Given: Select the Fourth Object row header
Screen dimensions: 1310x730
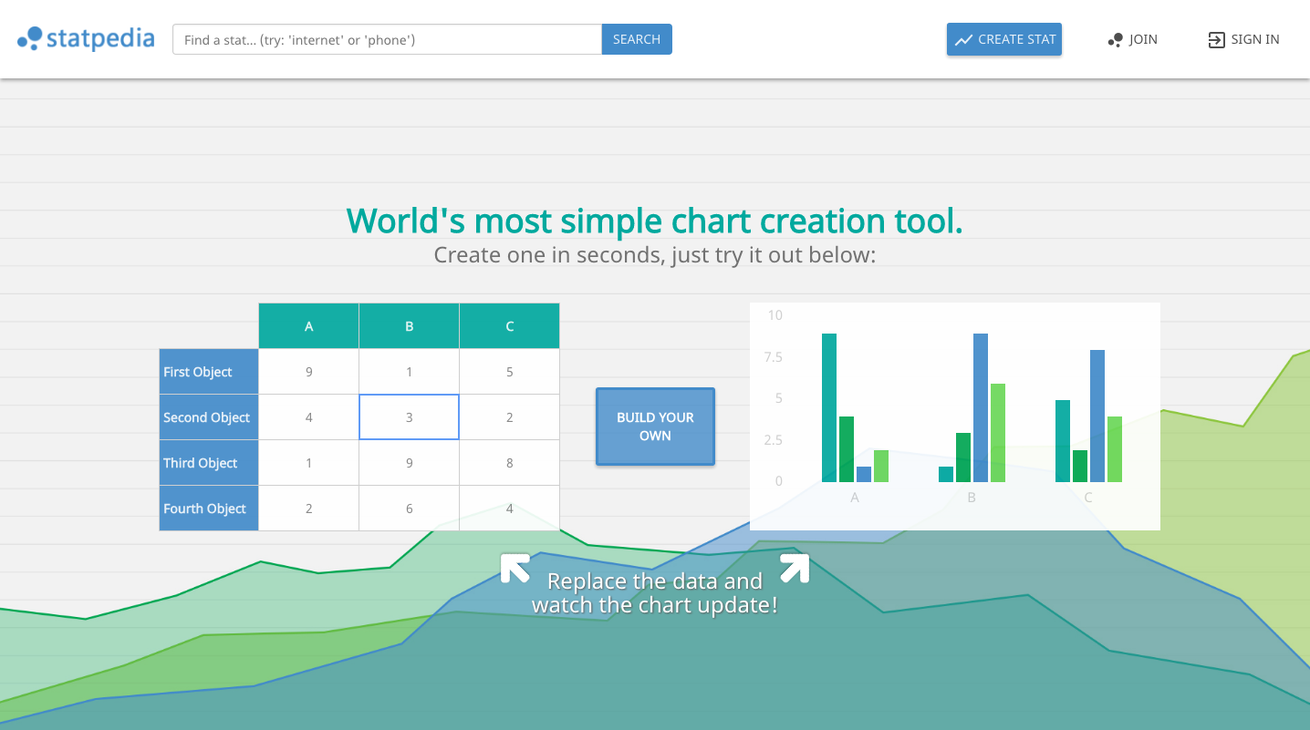Looking at the screenshot, I should [x=209, y=508].
